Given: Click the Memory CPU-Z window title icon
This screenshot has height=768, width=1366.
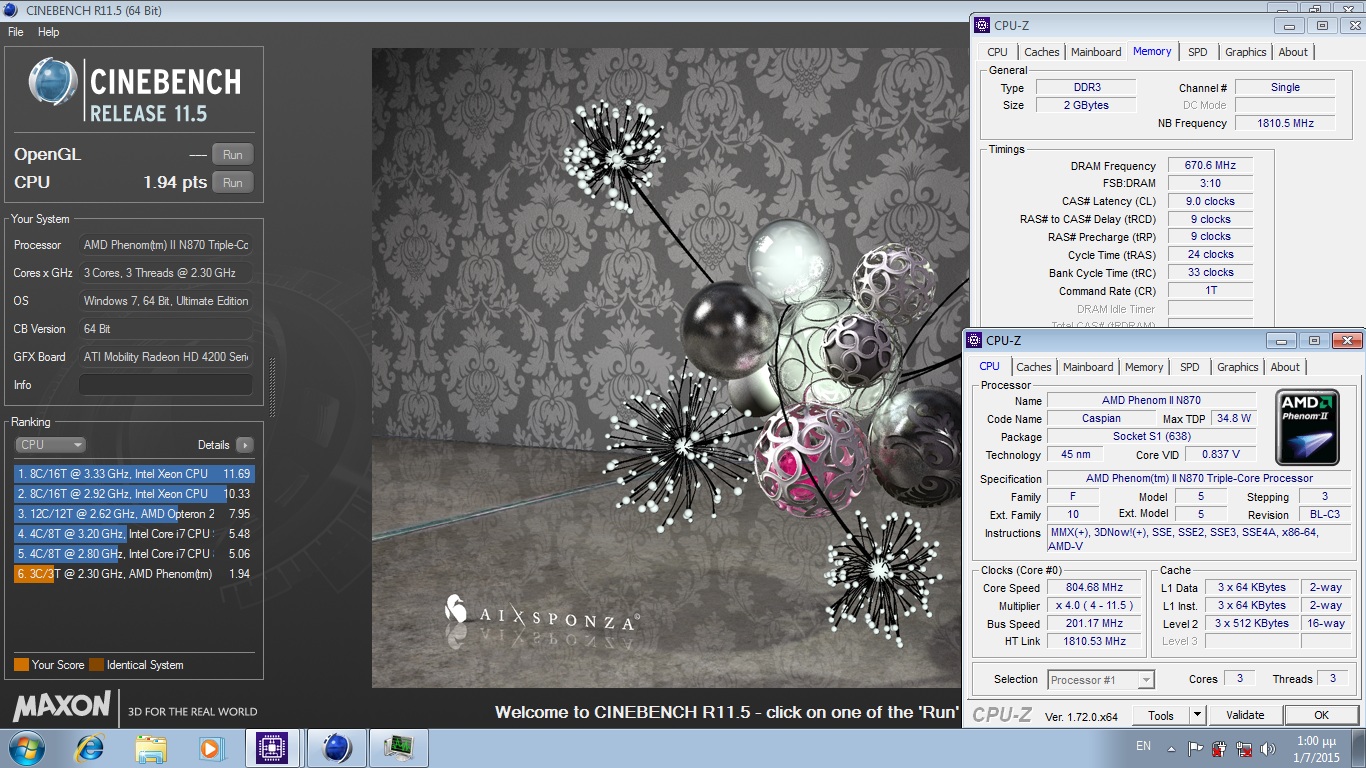Looking at the screenshot, I should tap(982, 25).
